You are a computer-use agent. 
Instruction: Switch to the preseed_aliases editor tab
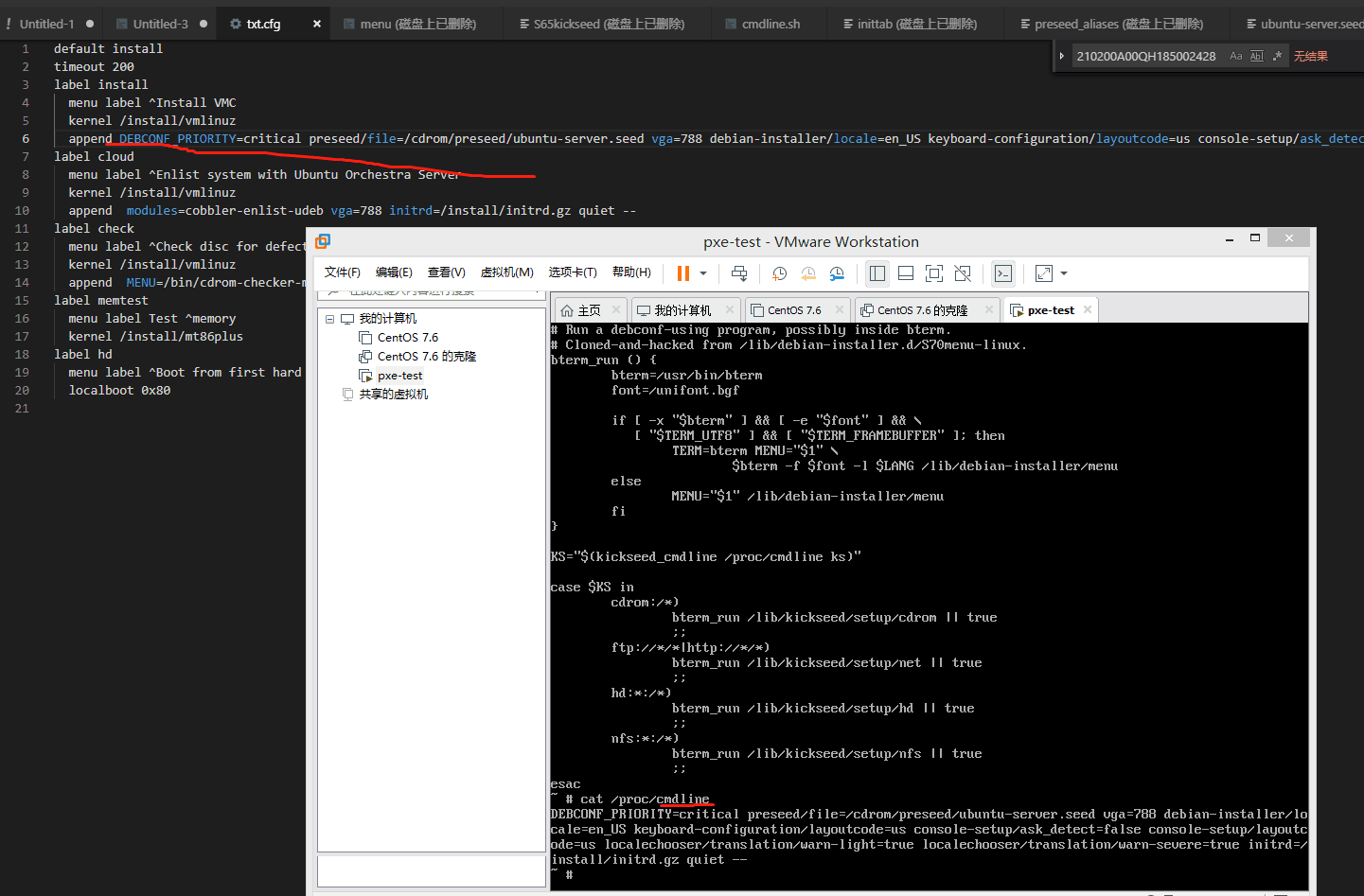[1118, 24]
